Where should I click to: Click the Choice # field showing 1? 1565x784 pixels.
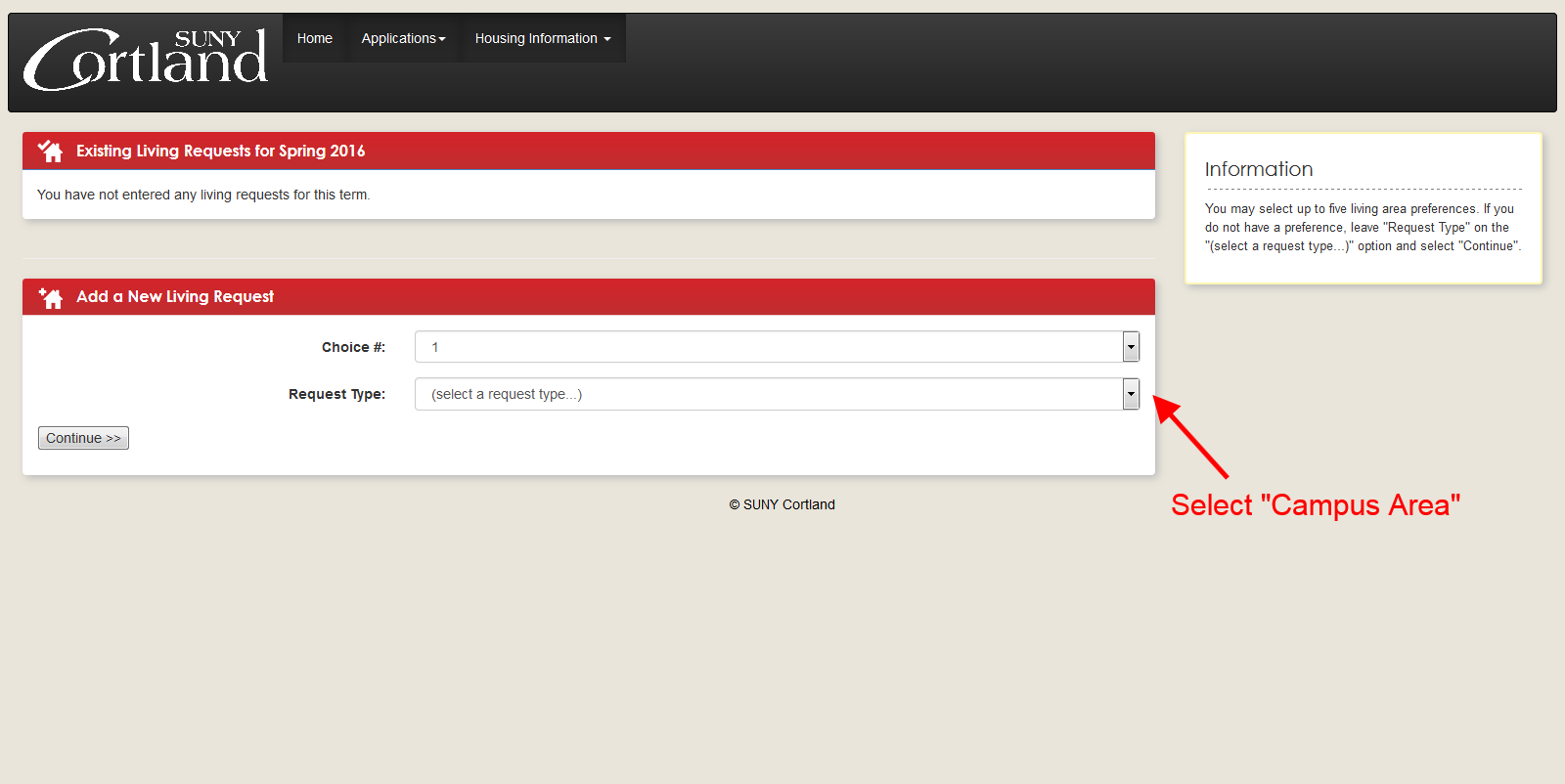pos(768,347)
